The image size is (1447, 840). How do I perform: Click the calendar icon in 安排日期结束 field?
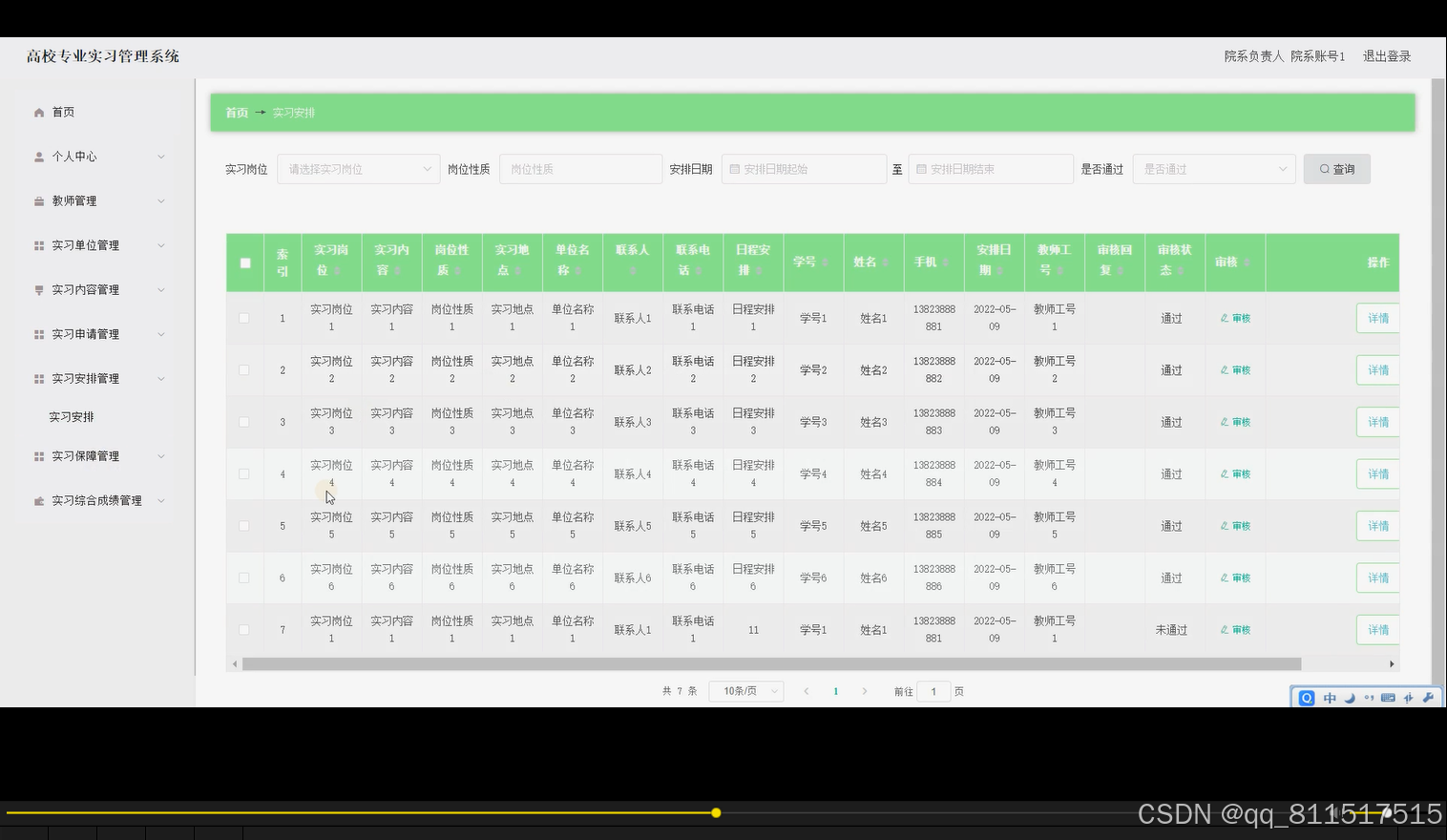point(921,169)
